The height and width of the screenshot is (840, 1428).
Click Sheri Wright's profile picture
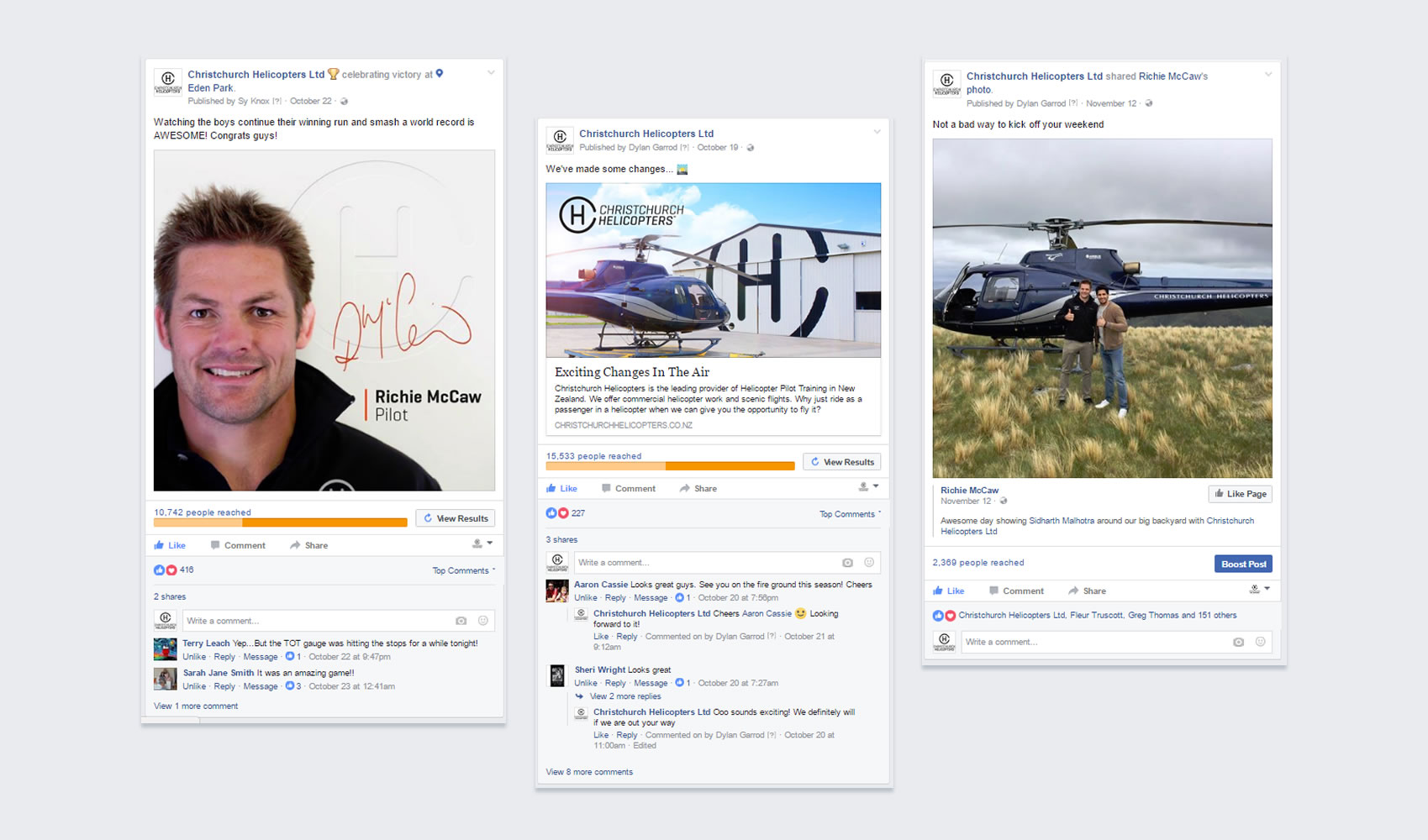coord(557,675)
